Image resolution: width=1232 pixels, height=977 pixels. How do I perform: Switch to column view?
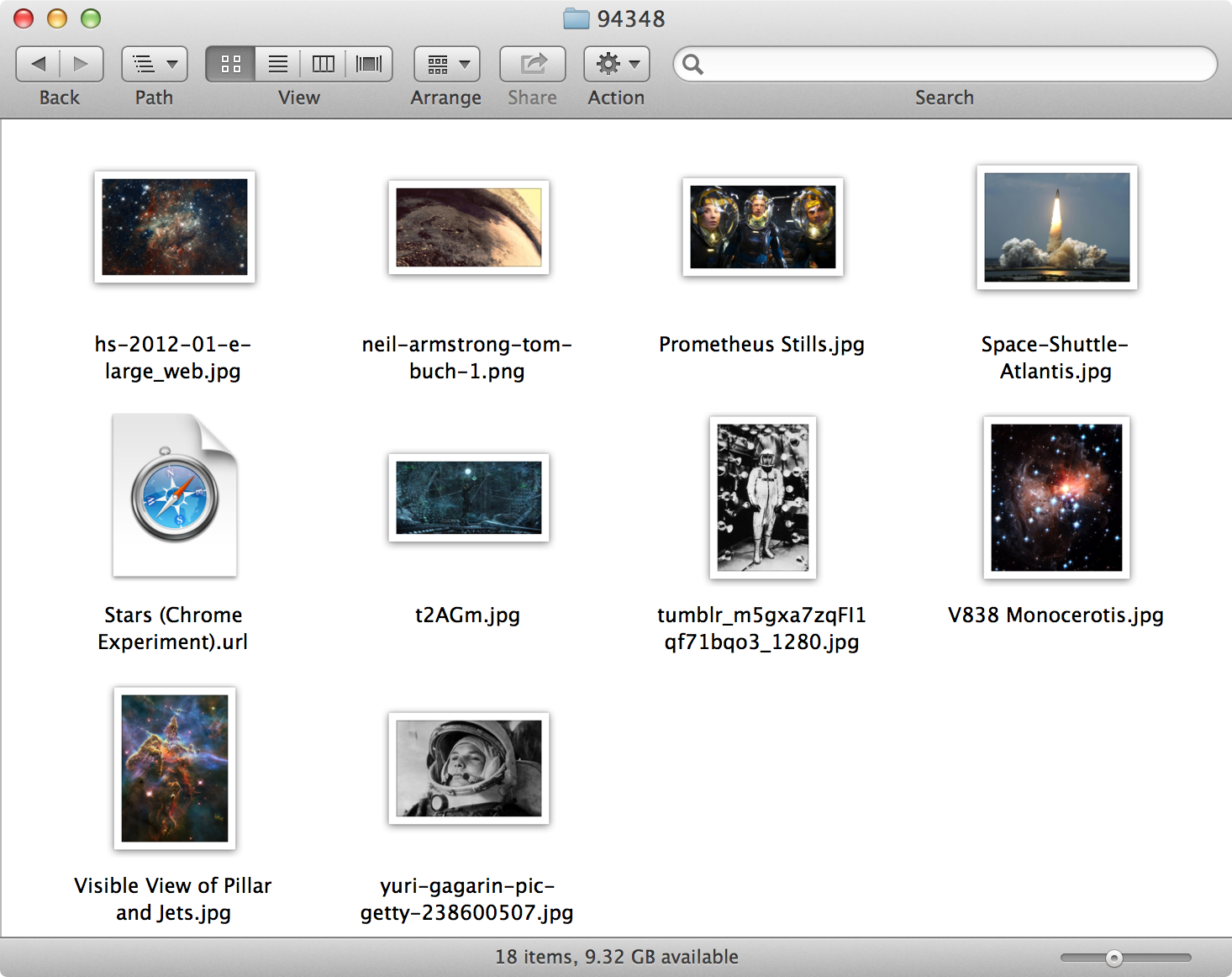pyautogui.click(x=324, y=64)
